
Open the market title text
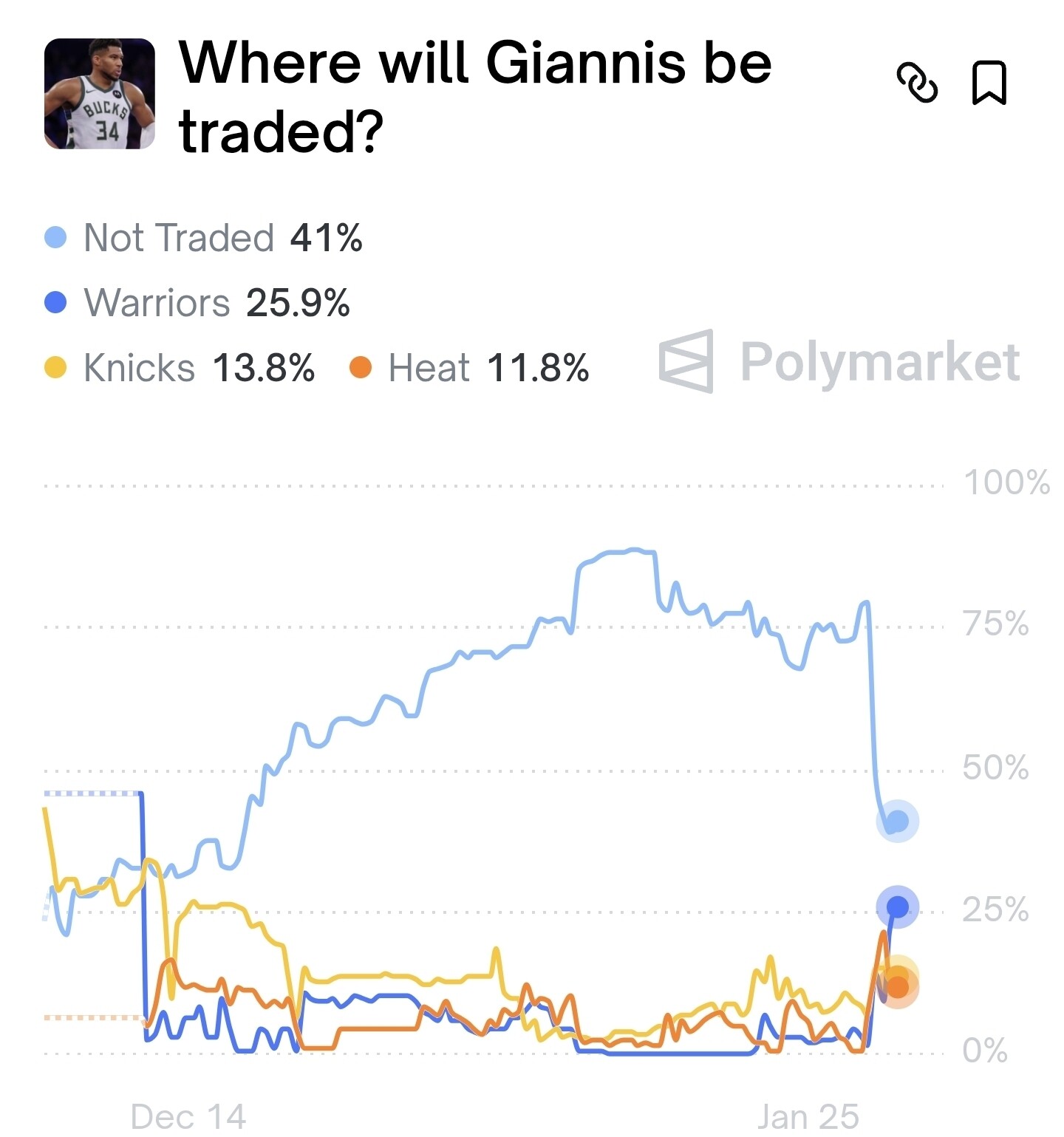click(474, 97)
